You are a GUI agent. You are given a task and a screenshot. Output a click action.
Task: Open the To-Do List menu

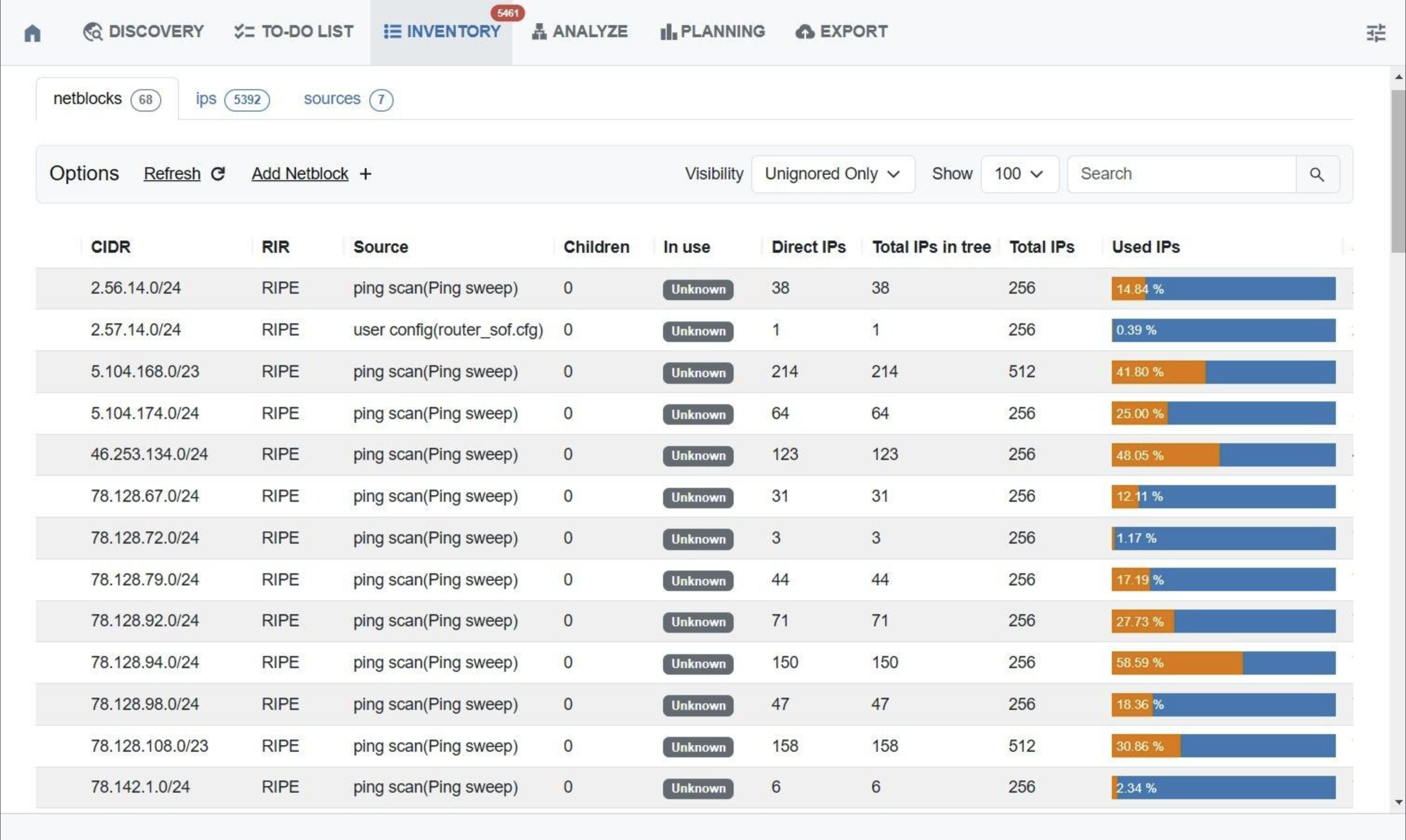point(294,32)
